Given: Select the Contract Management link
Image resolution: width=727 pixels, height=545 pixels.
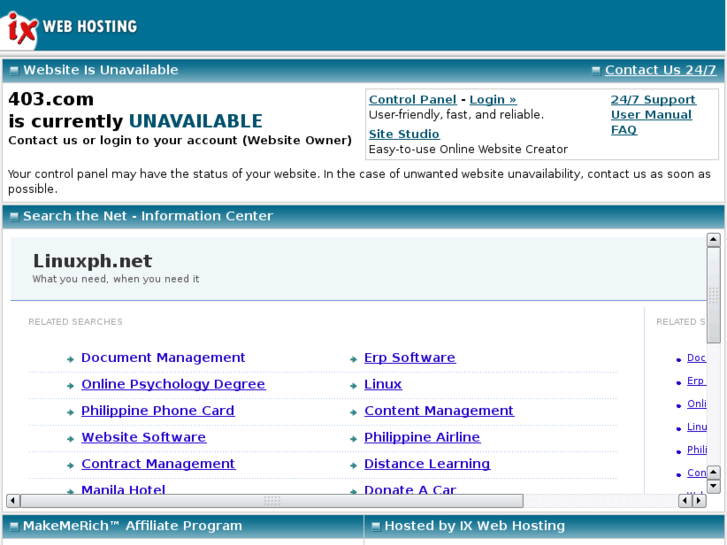Looking at the screenshot, I should 158,464.
